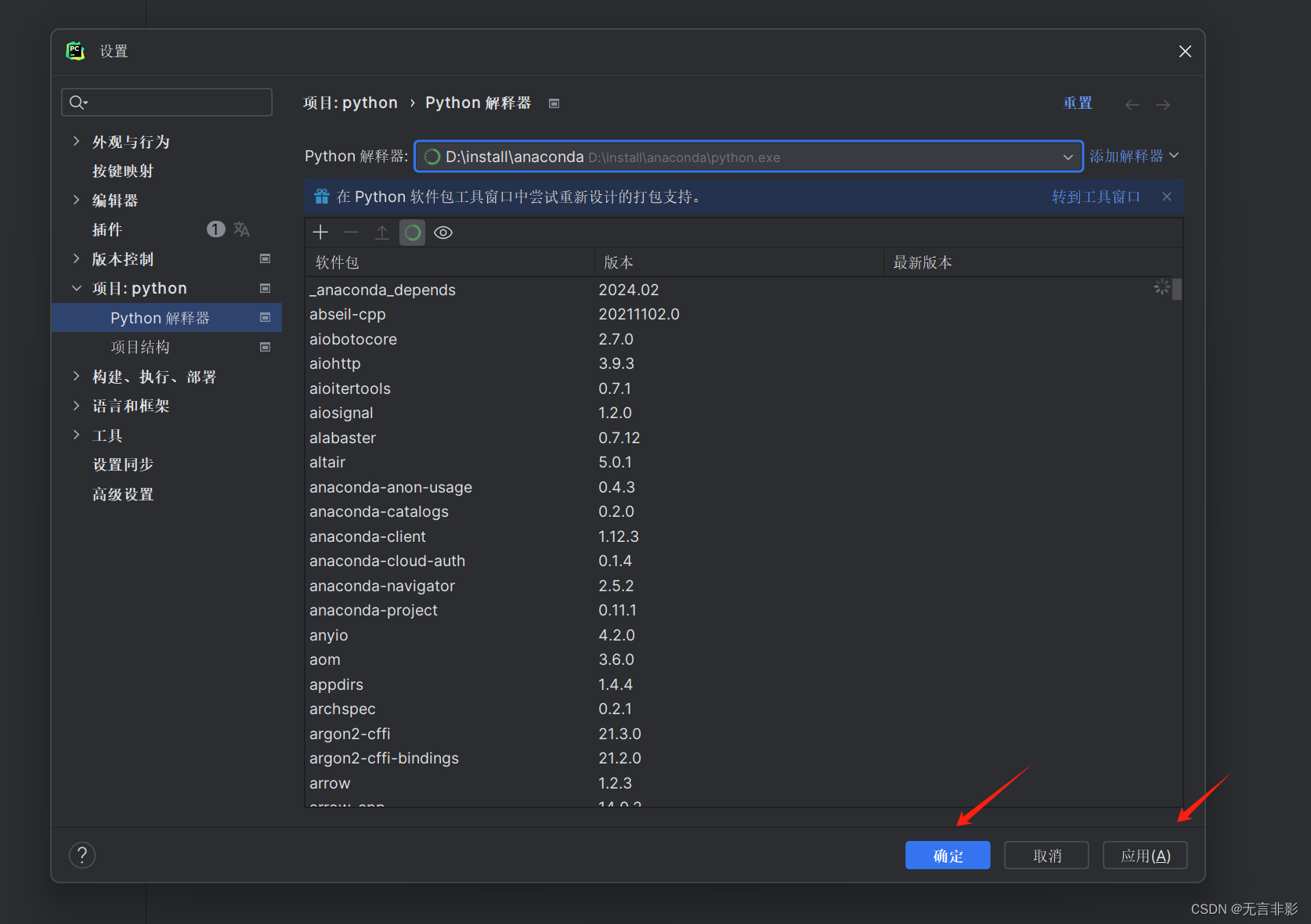Sort by 最新版本 column header
This screenshot has width=1311, height=924.
pyautogui.click(x=1033, y=262)
